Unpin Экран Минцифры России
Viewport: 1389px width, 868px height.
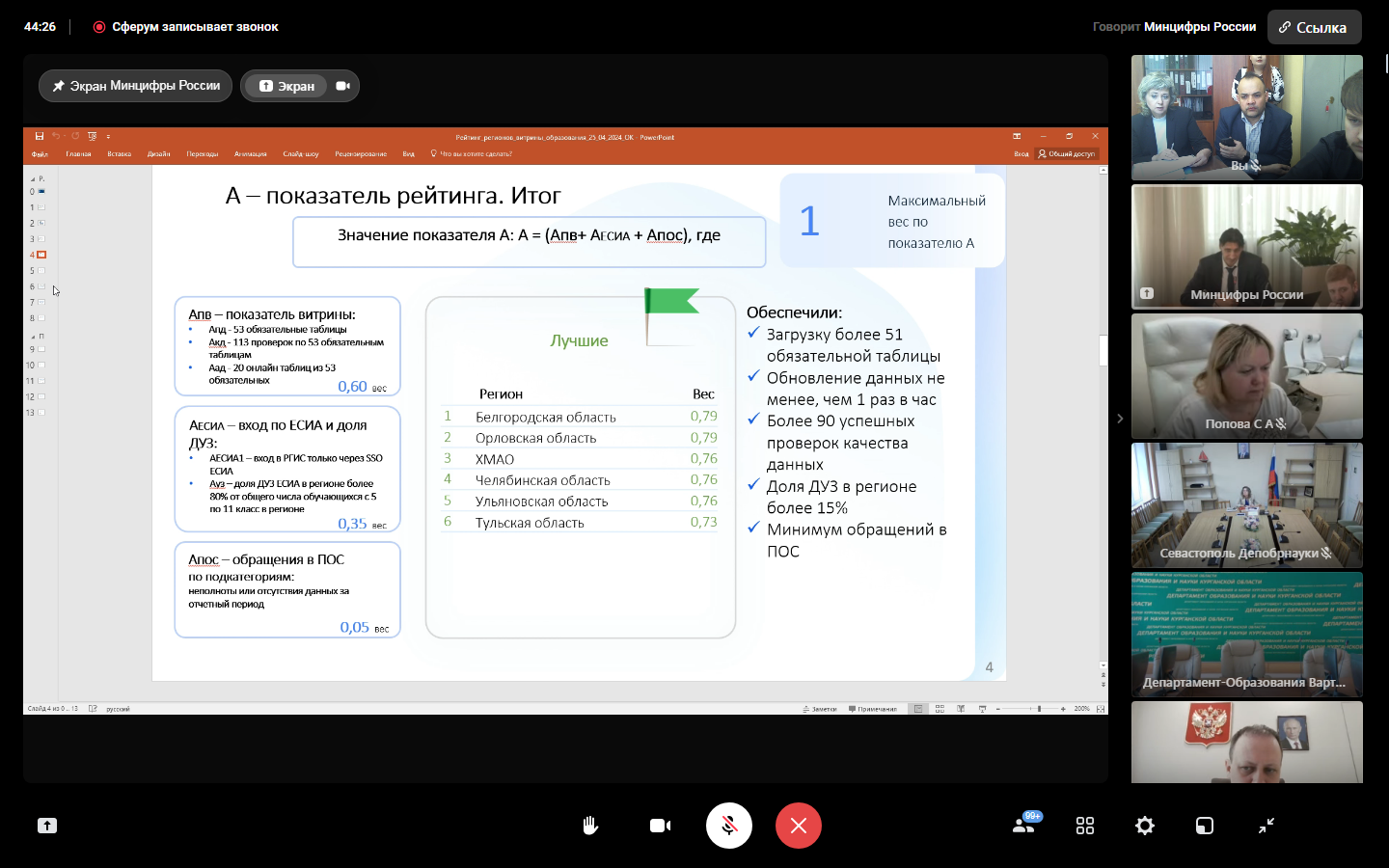(135, 86)
